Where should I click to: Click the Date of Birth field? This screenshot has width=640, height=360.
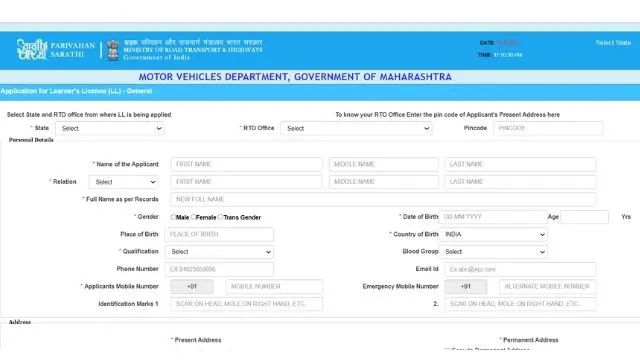pos(493,217)
